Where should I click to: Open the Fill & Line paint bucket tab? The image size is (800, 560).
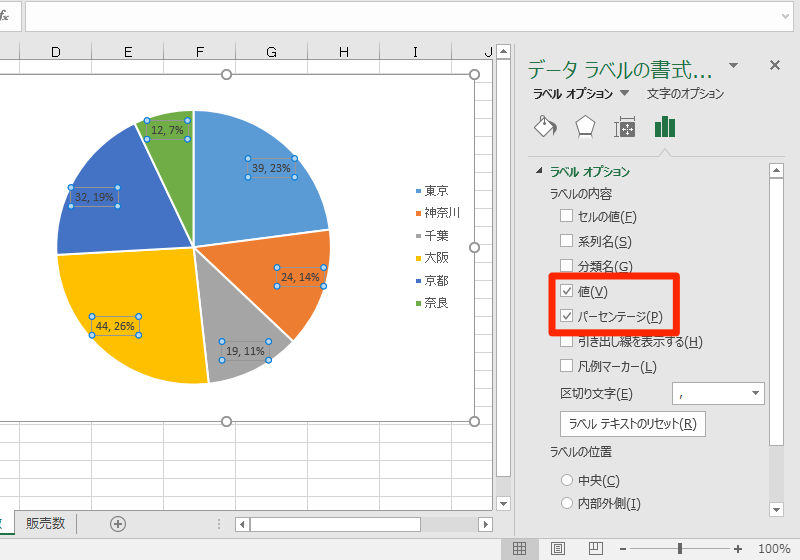point(545,126)
